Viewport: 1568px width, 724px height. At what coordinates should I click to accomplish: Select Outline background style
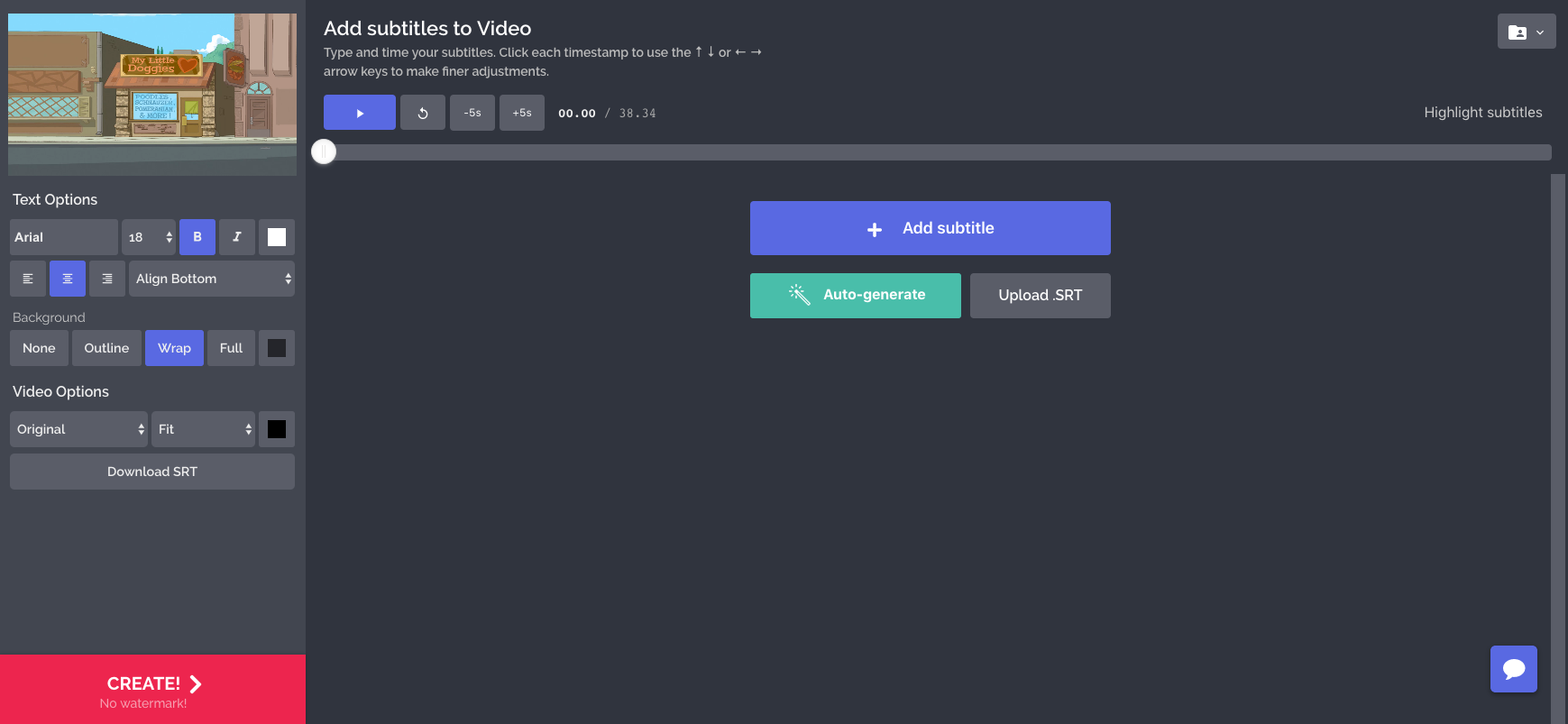point(106,348)
